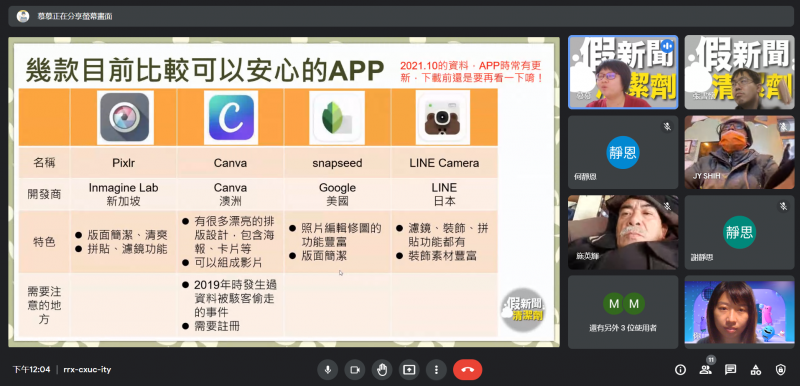800x386 pixels.
Task: Click the LINE Camera bear icon on slide
Action: coord(443,117)
